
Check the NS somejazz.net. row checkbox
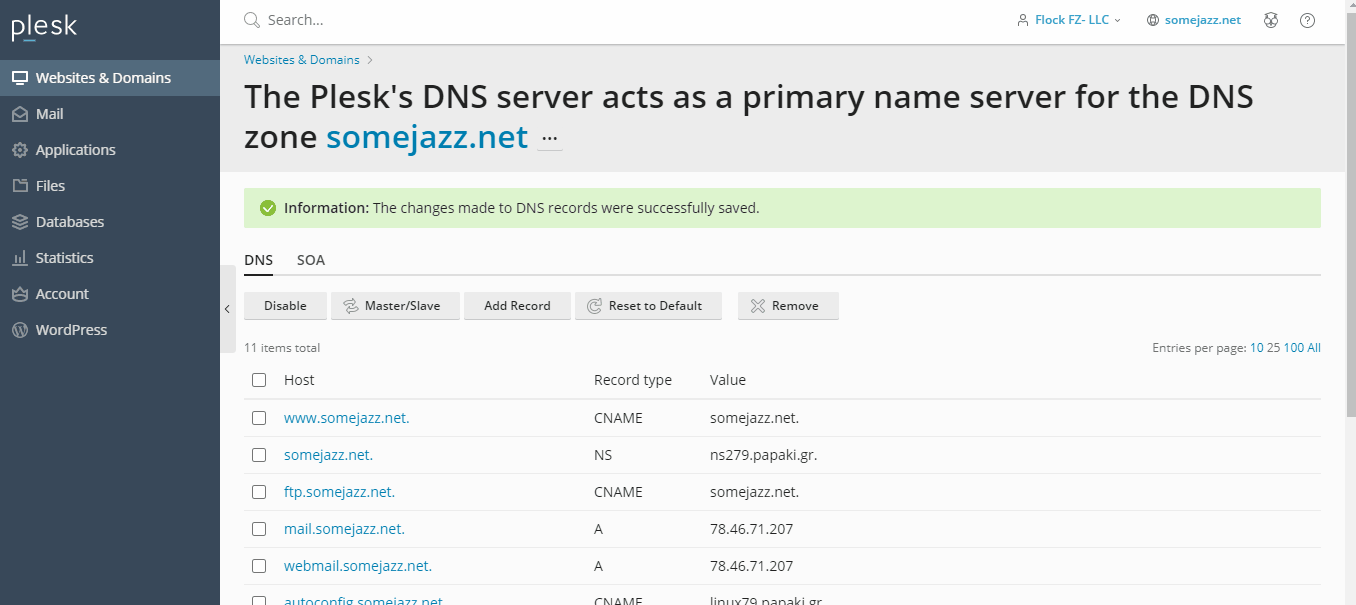[x=259, y=455]
